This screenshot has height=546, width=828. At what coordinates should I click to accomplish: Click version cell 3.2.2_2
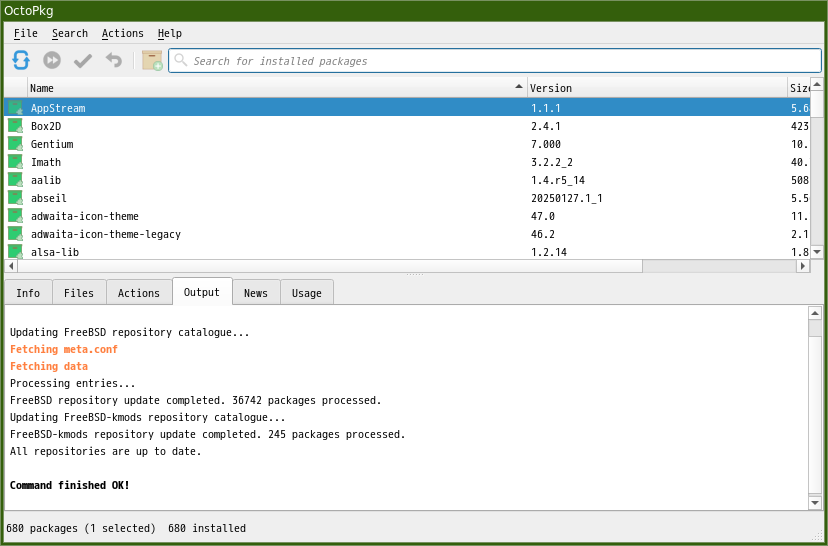click(x=552, y=162)
